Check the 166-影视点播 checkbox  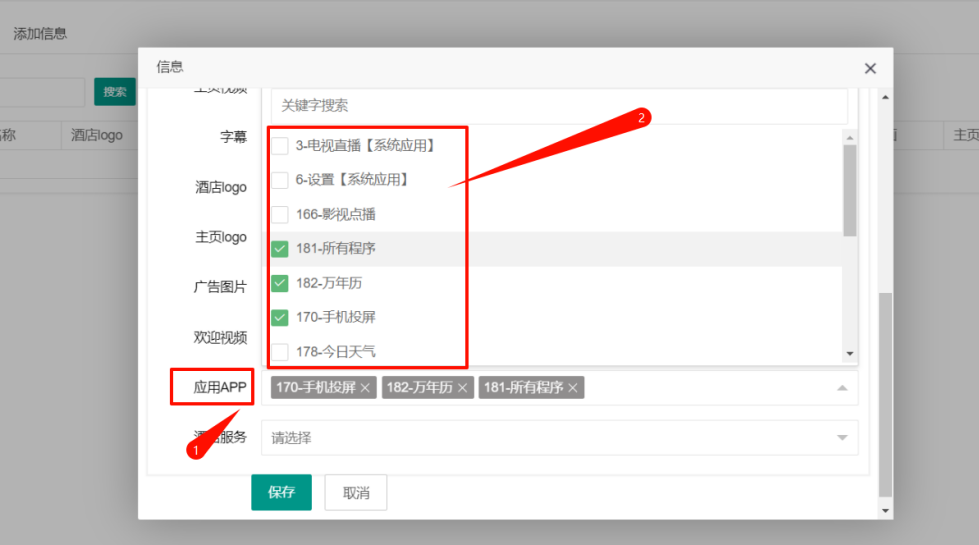[x=280, y=215]
